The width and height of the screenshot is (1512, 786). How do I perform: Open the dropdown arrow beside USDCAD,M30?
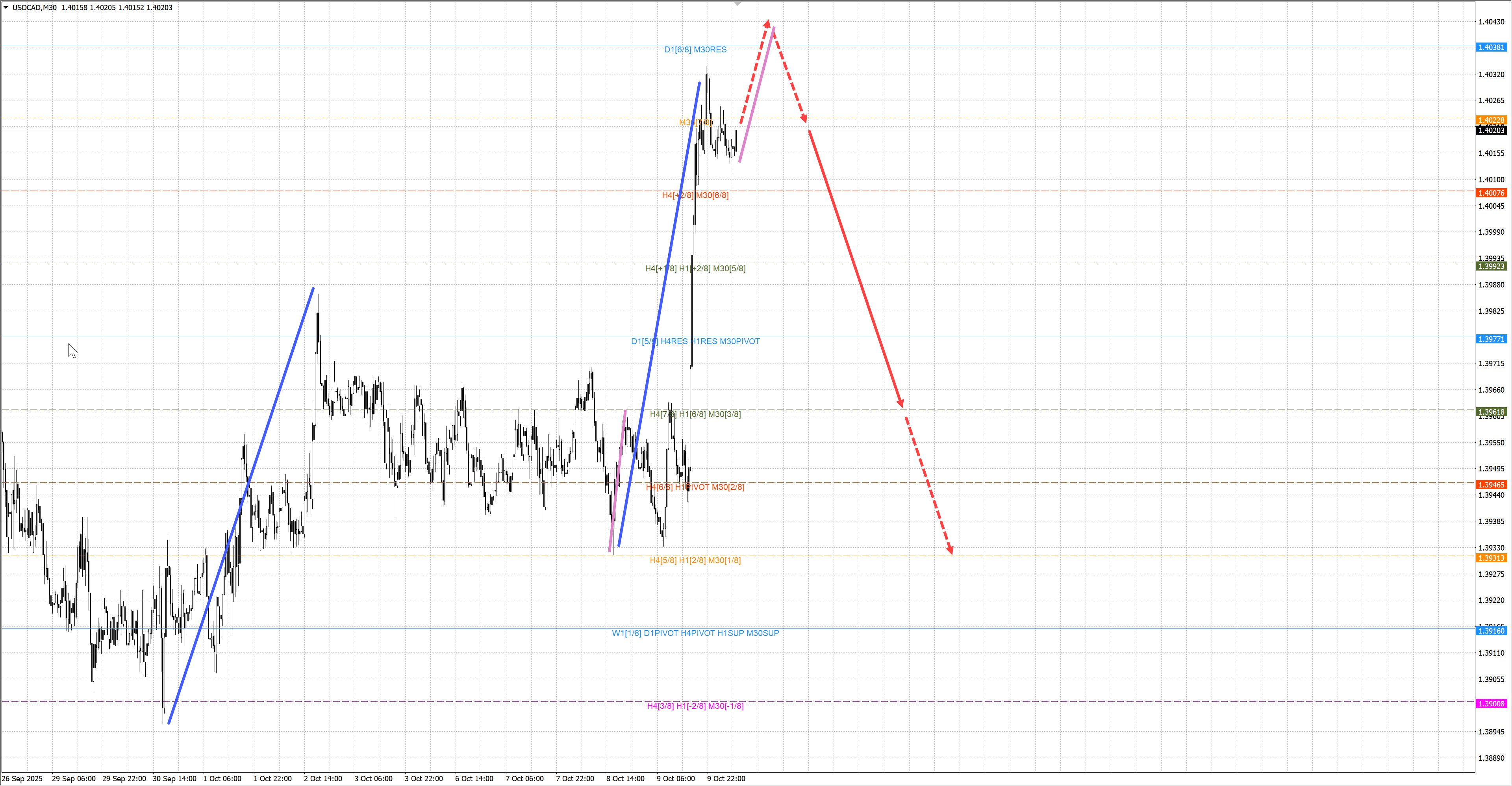click(x=6, y=7)
